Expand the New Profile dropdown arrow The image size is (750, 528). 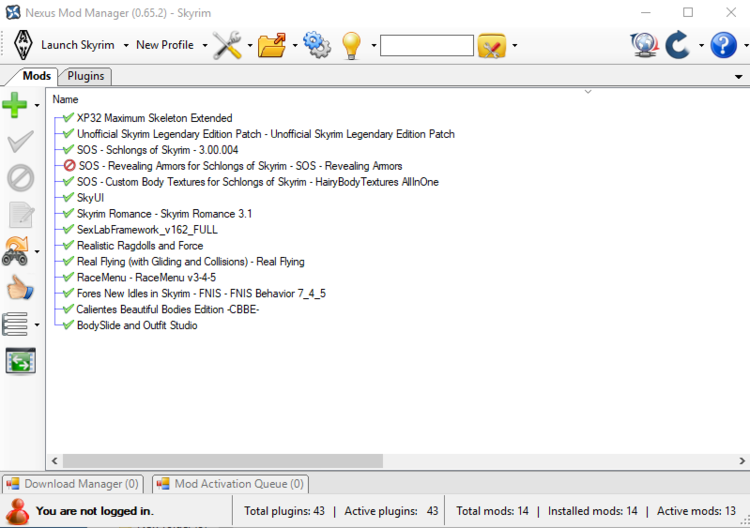[x=205, y=45]
